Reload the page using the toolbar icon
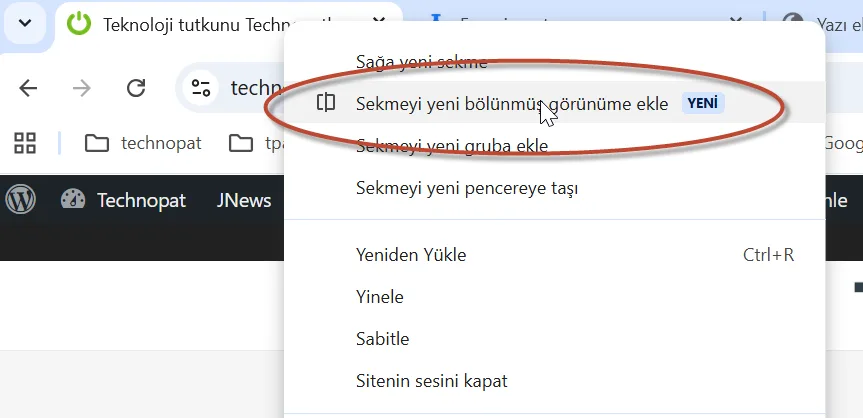Viewport: 863px width, 418px height. [x=136, y=88]
